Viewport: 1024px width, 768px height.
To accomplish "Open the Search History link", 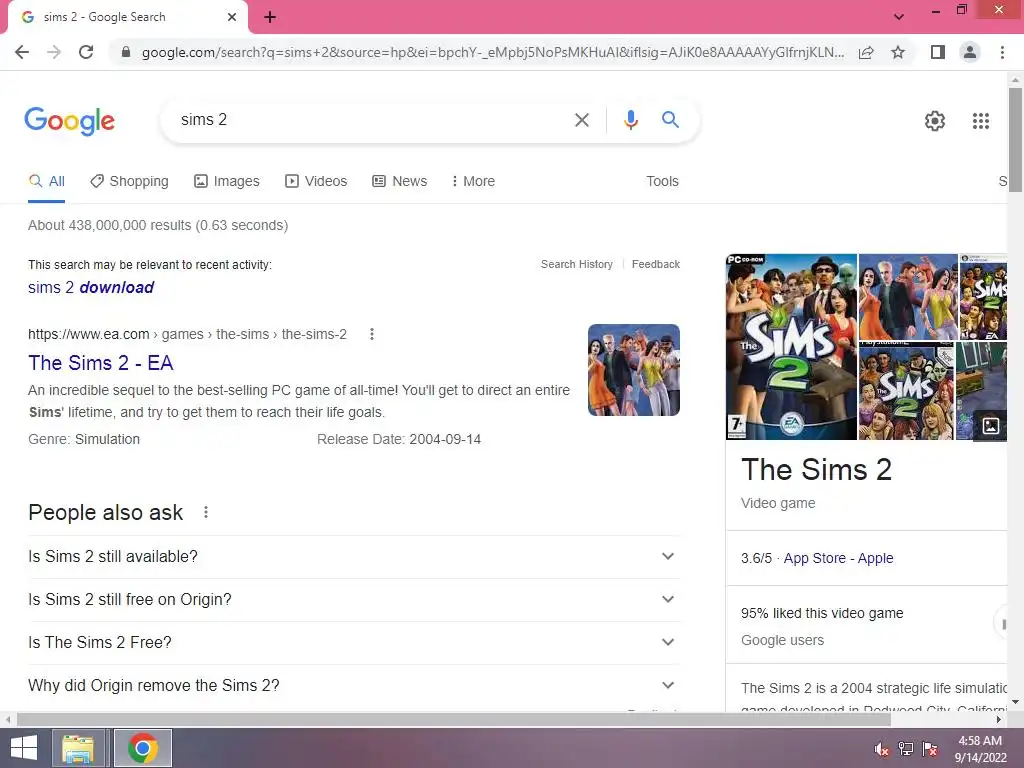I will tap(577, 264).
